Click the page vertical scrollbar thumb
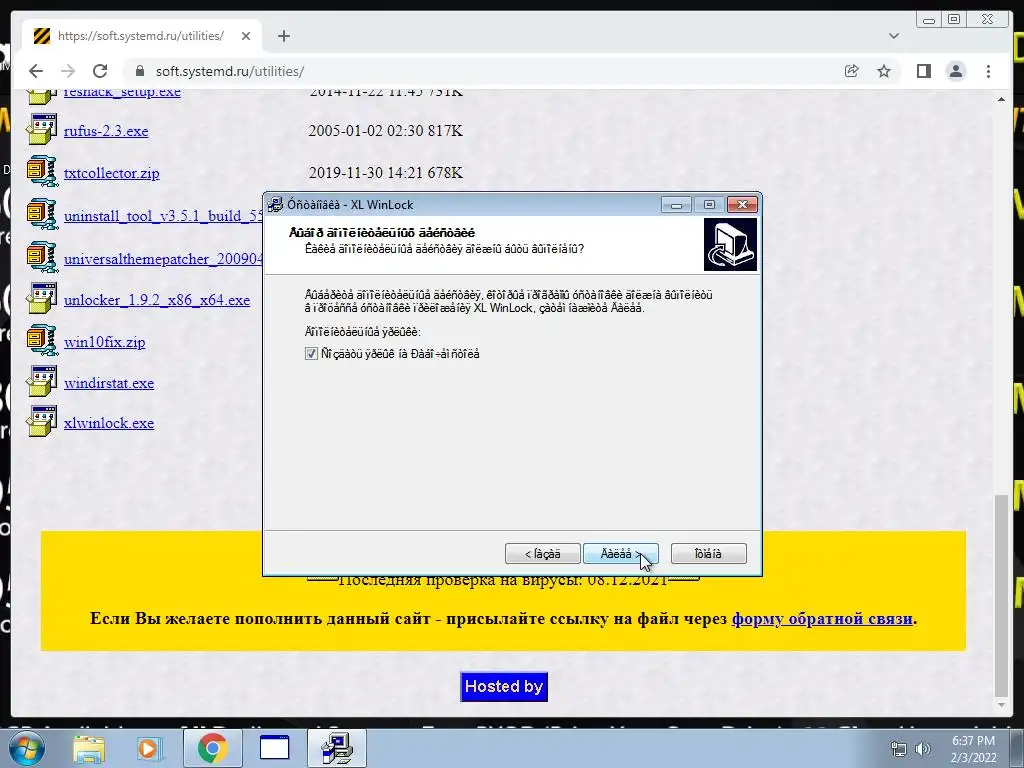The width and height of the screenshot is (1024, 768). tap(1001, 594)
